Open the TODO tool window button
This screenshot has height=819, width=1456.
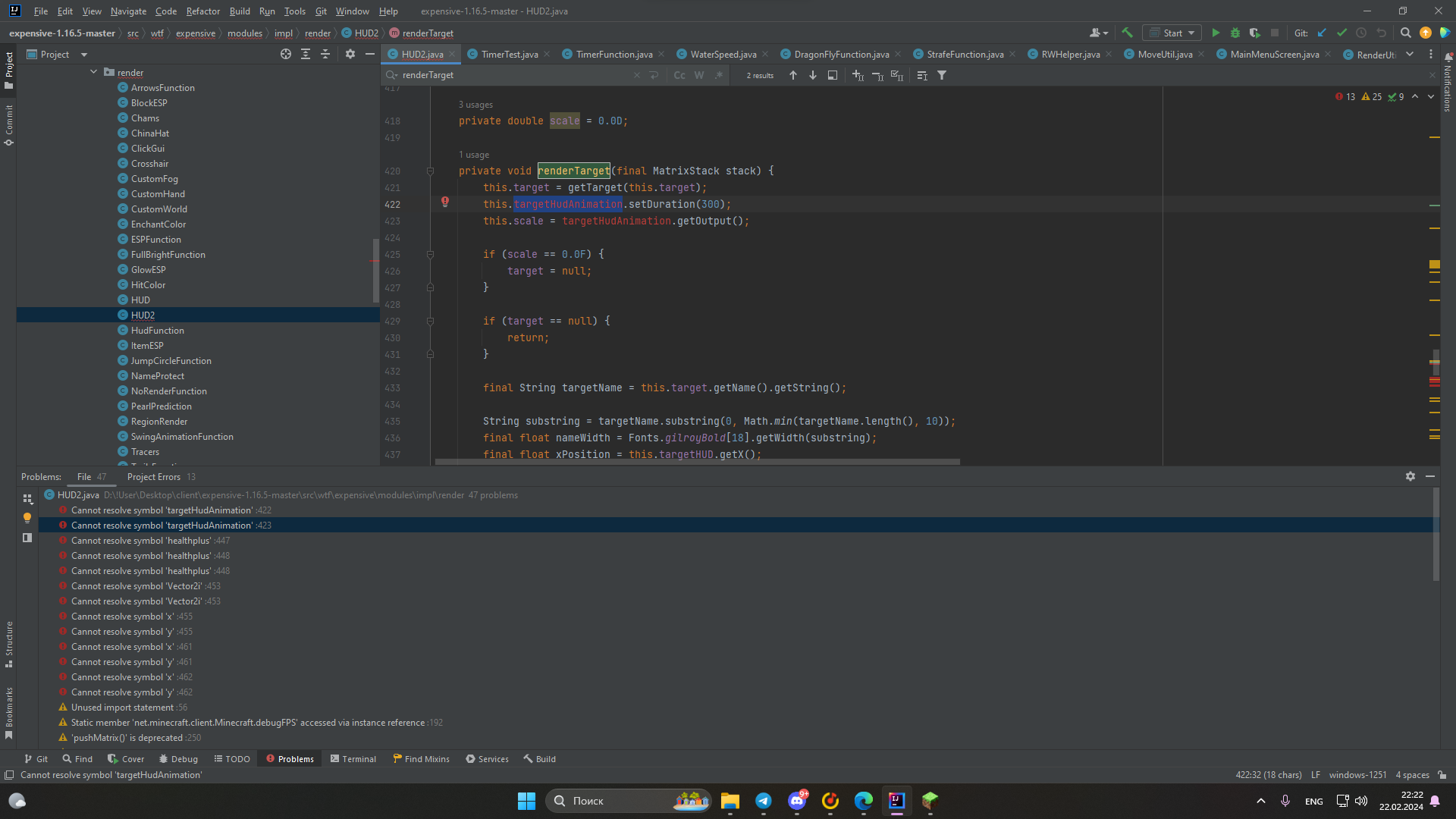pyautogui.click(x=232, y=759)
